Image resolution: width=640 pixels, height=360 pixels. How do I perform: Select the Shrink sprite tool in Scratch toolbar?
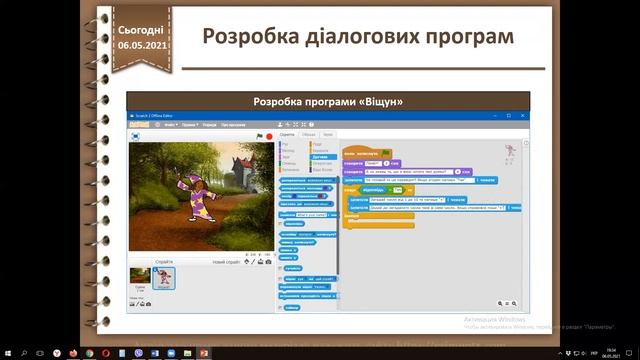(x=303, y=125)
